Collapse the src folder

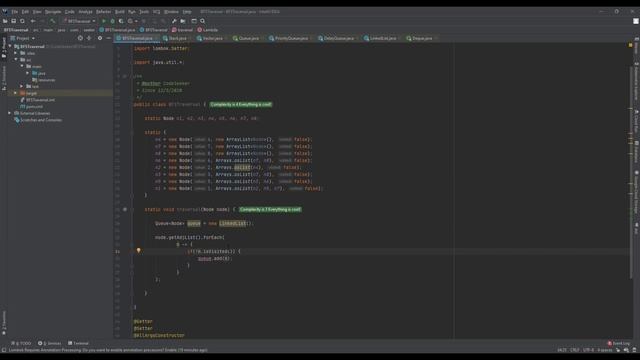16,60
